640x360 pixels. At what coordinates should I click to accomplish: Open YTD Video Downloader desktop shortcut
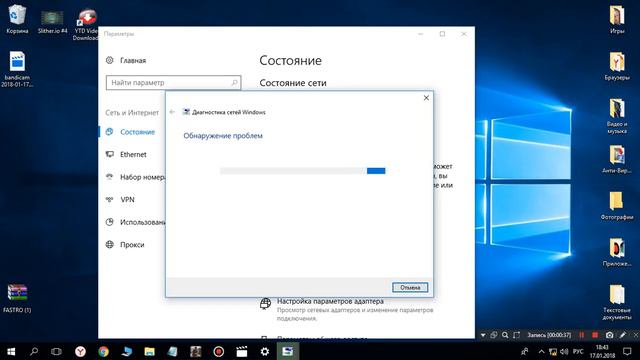coord(87,24)
